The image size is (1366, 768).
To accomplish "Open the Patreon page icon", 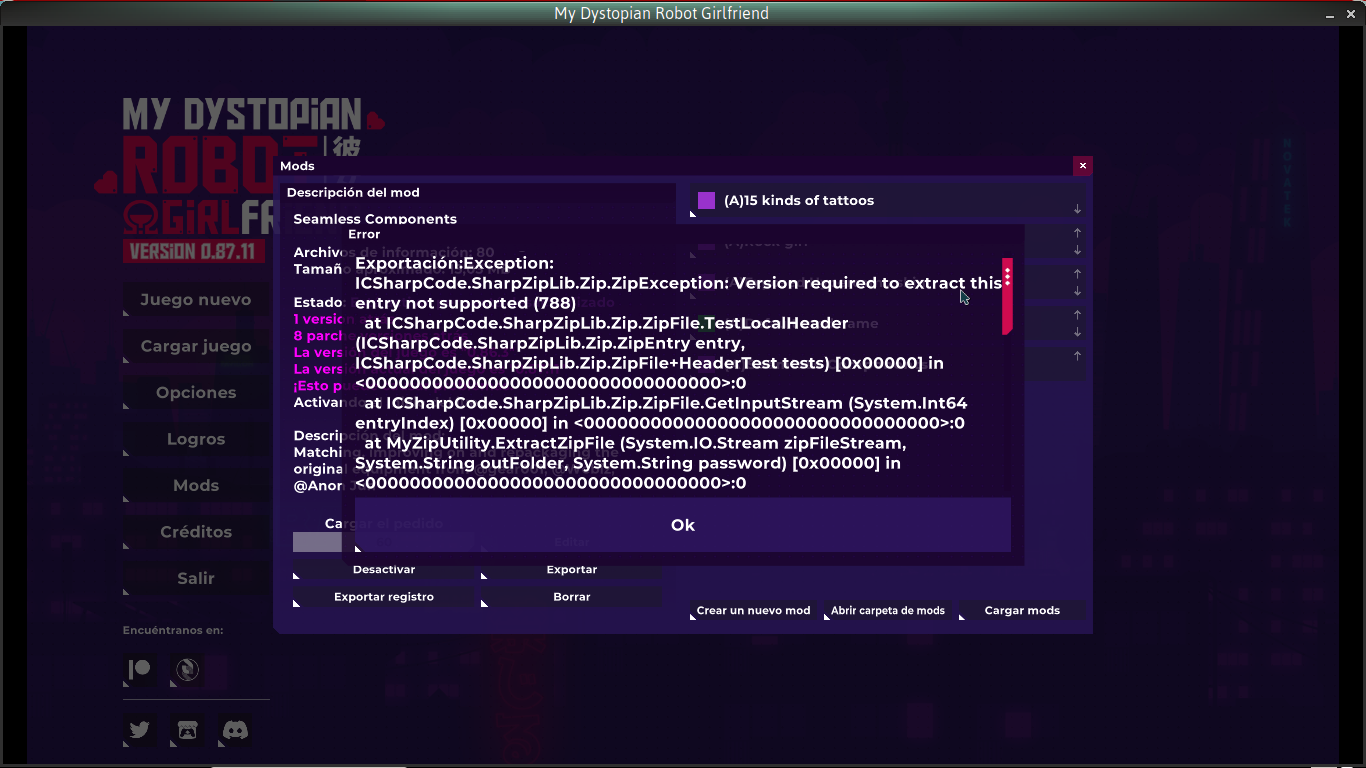I will point(140,670).
